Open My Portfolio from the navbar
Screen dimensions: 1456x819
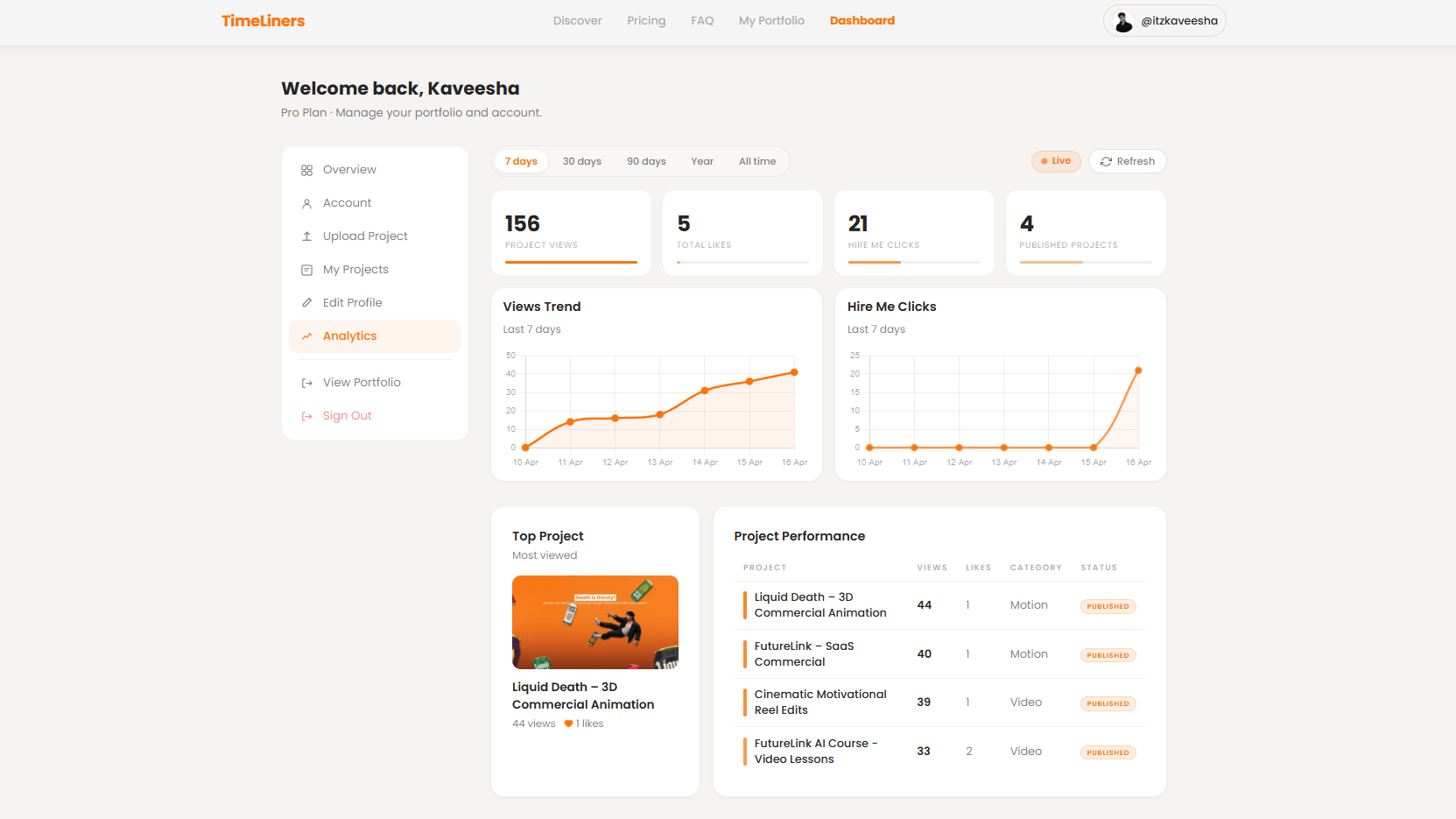tap(771, 21)
